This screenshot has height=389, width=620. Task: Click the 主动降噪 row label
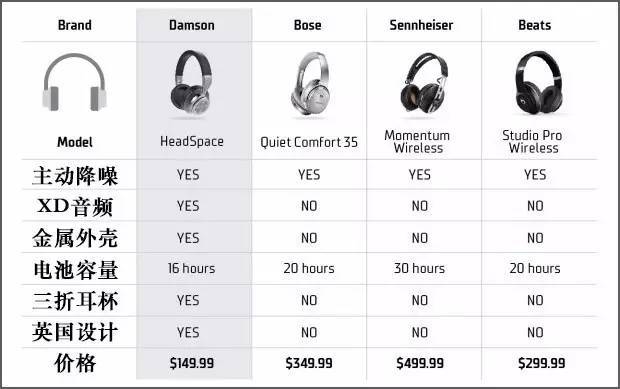pos(75,176)
